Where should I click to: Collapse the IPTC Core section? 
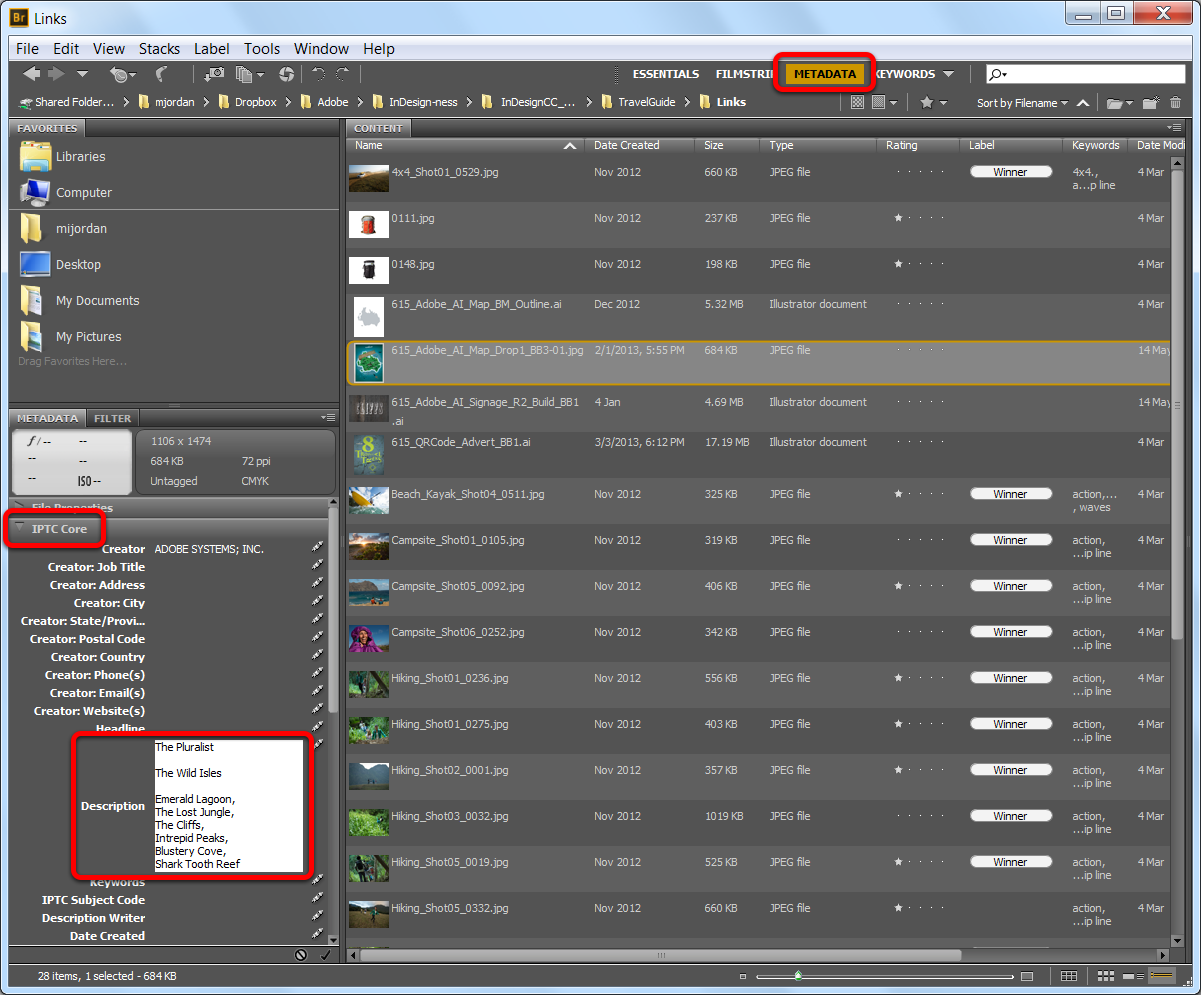(17, 528)
